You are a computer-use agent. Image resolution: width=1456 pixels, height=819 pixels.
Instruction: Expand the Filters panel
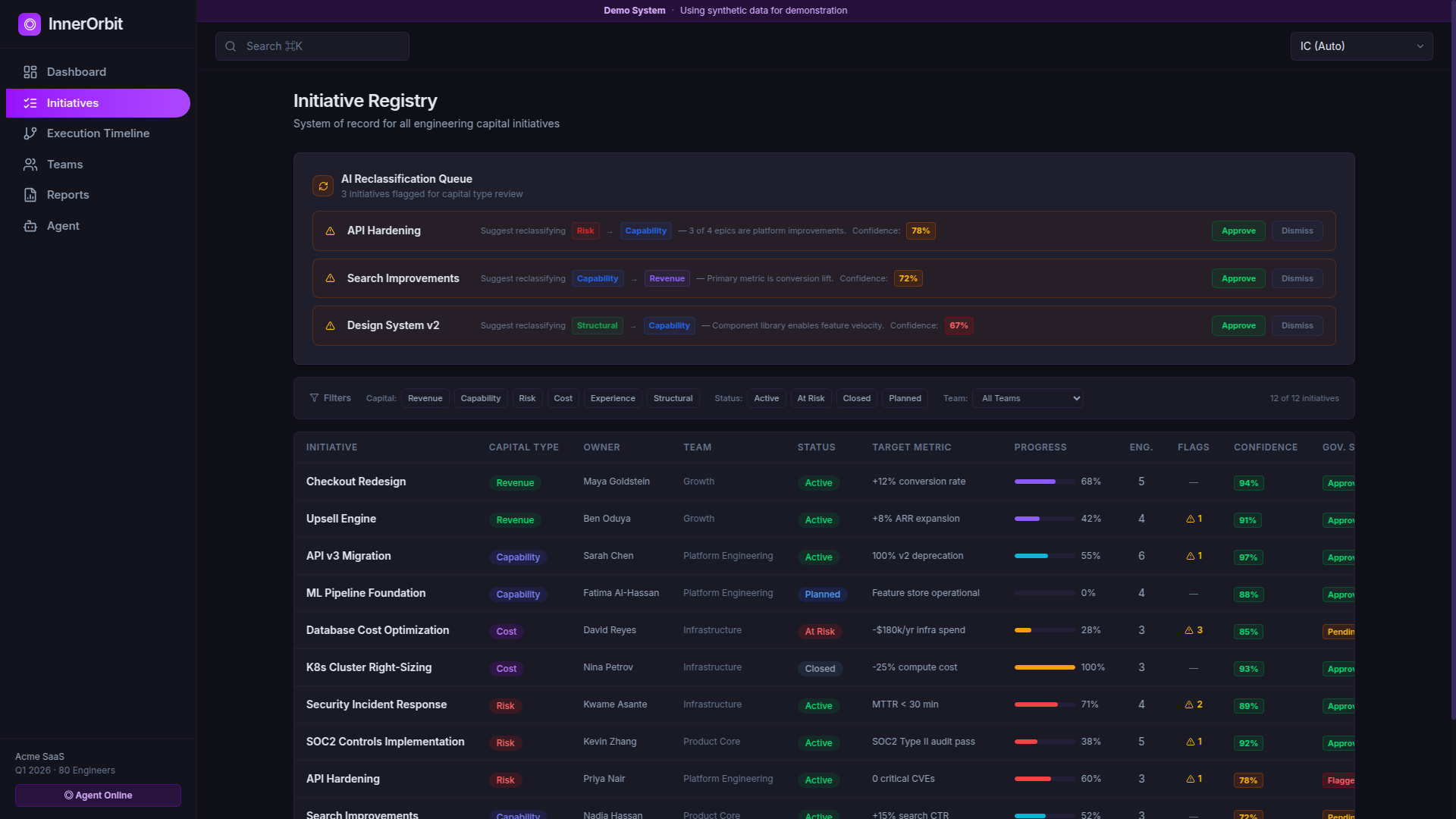coord(330,398)
